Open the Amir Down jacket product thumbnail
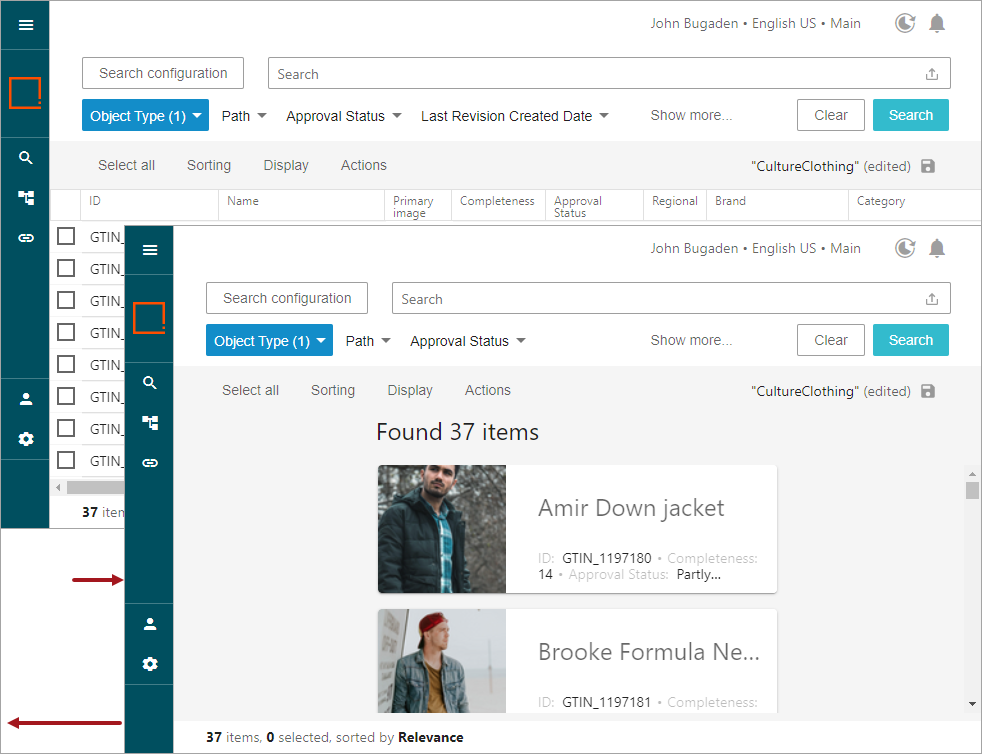982x754 pixels. 442,529
